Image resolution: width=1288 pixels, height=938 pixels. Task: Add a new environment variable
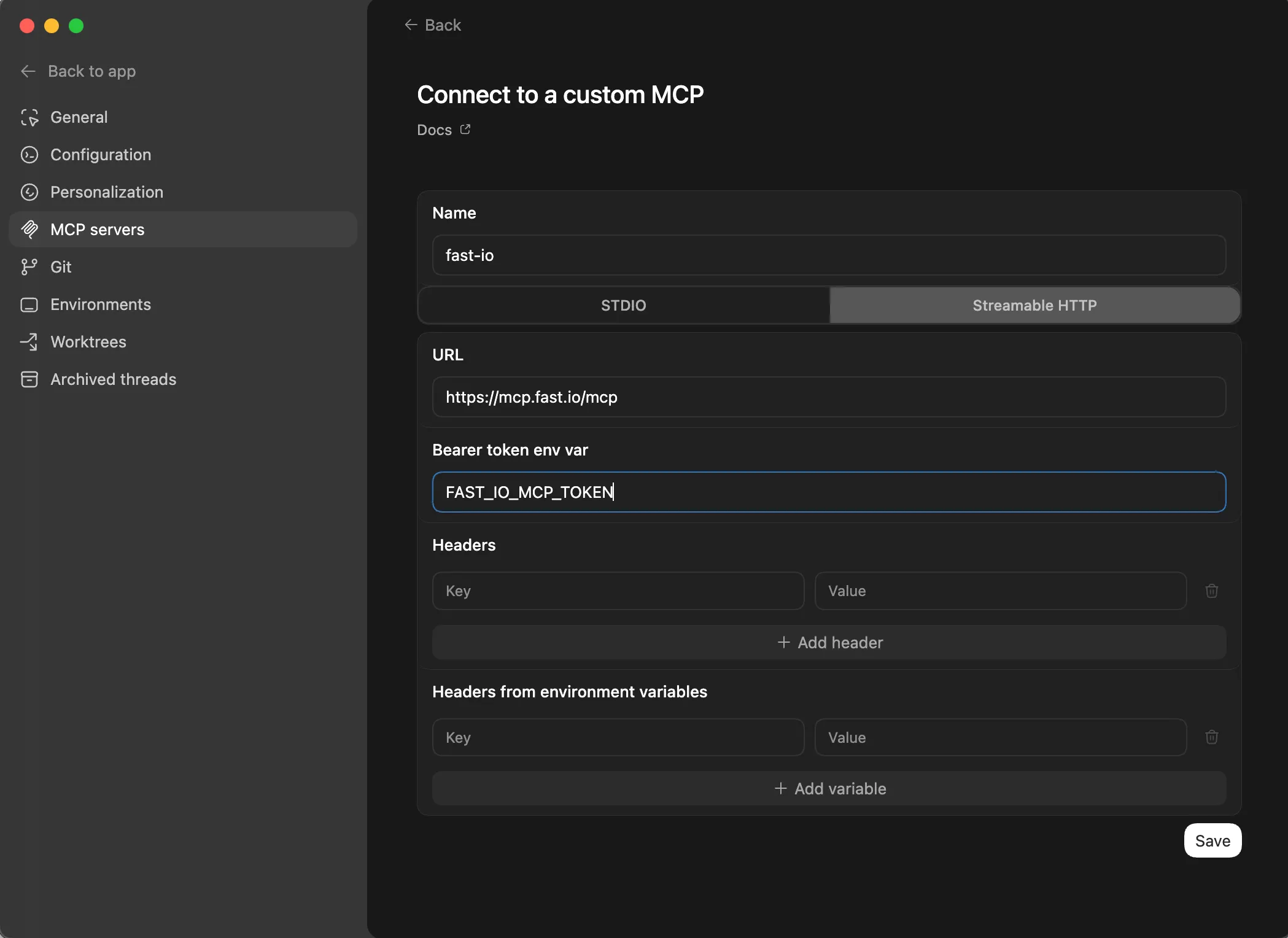tap(829, 788)
